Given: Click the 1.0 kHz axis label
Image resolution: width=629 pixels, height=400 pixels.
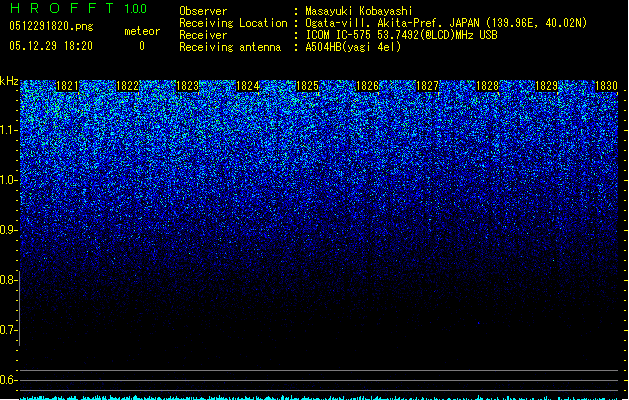Looking at the screenshot, I should (x=9, y=180).
